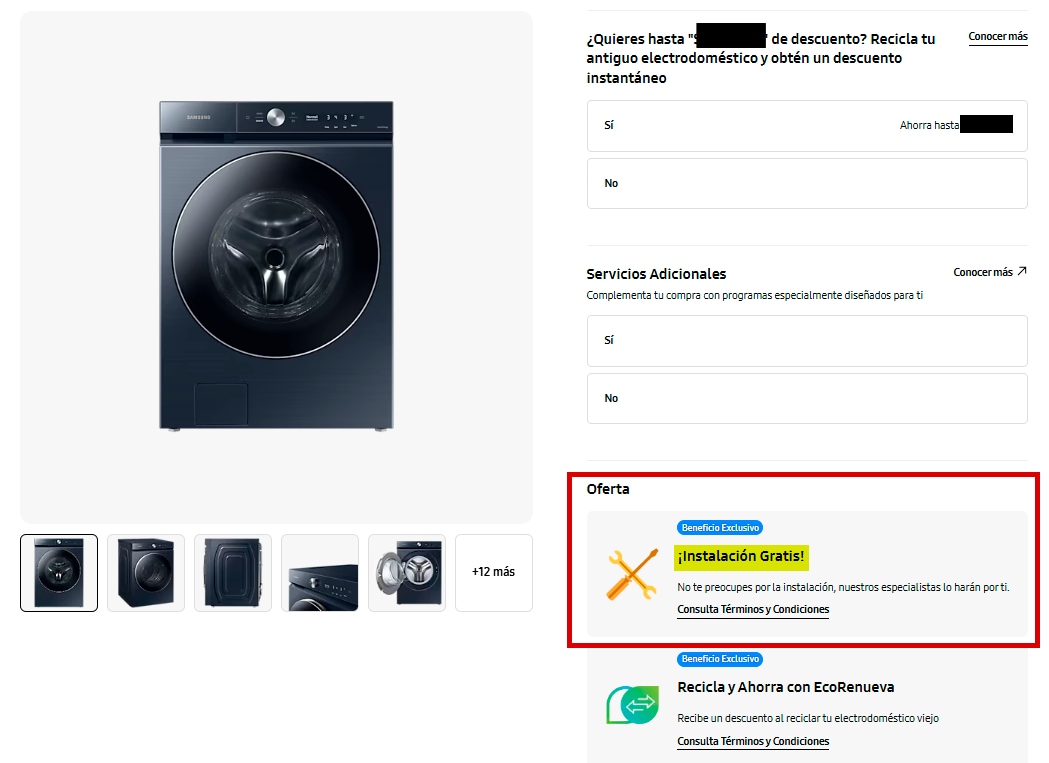Choose Sí for the recycling discount option
Screen dimensions: 1049x763
[807, 126]
